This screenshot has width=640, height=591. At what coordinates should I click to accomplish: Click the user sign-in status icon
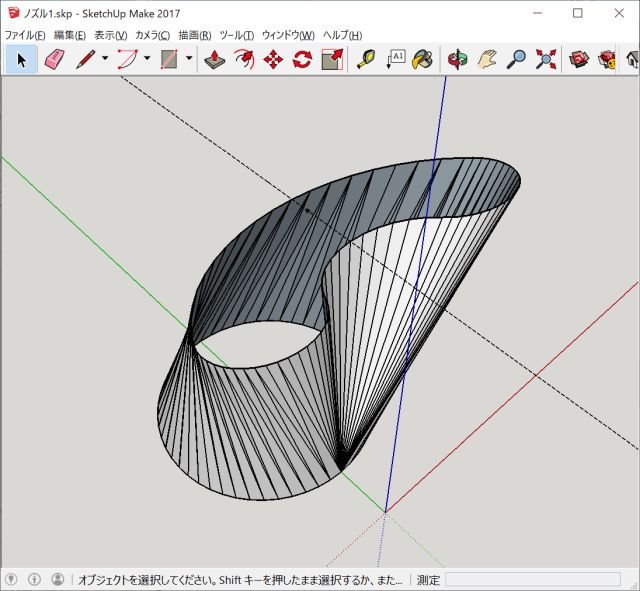point(57,580)
